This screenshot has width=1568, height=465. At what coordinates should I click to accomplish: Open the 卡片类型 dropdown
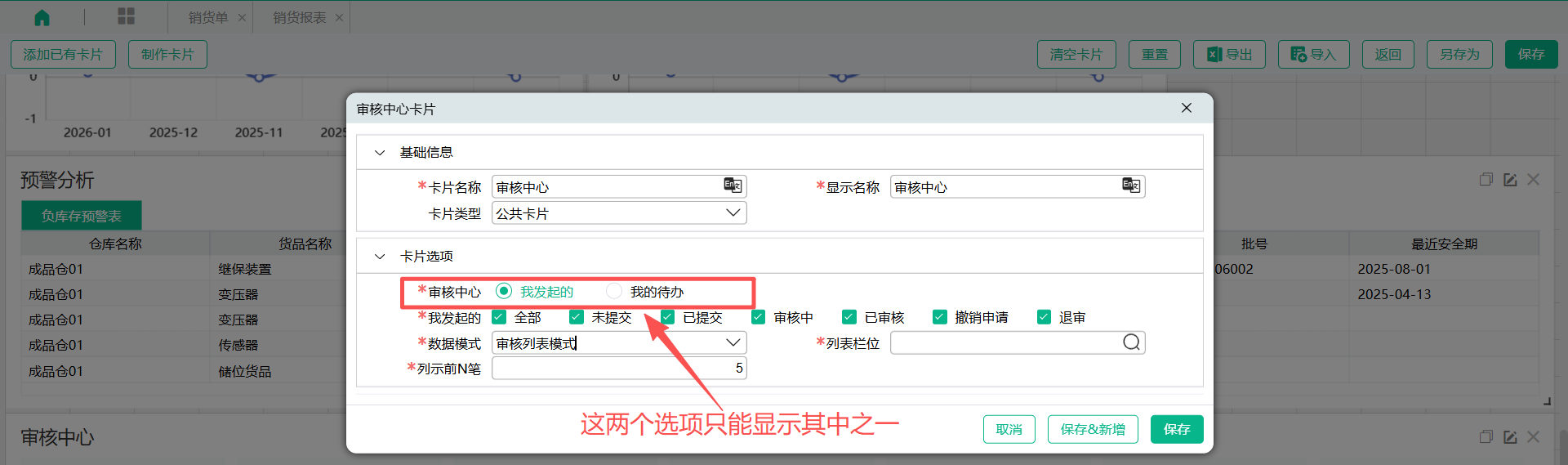tap(733, 213)
